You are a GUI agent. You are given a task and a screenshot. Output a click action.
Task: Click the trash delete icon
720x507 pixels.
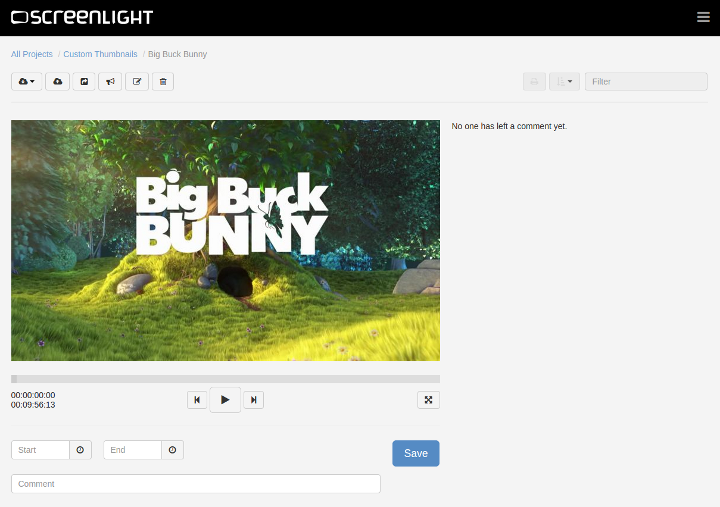click(x=163, y=81)
